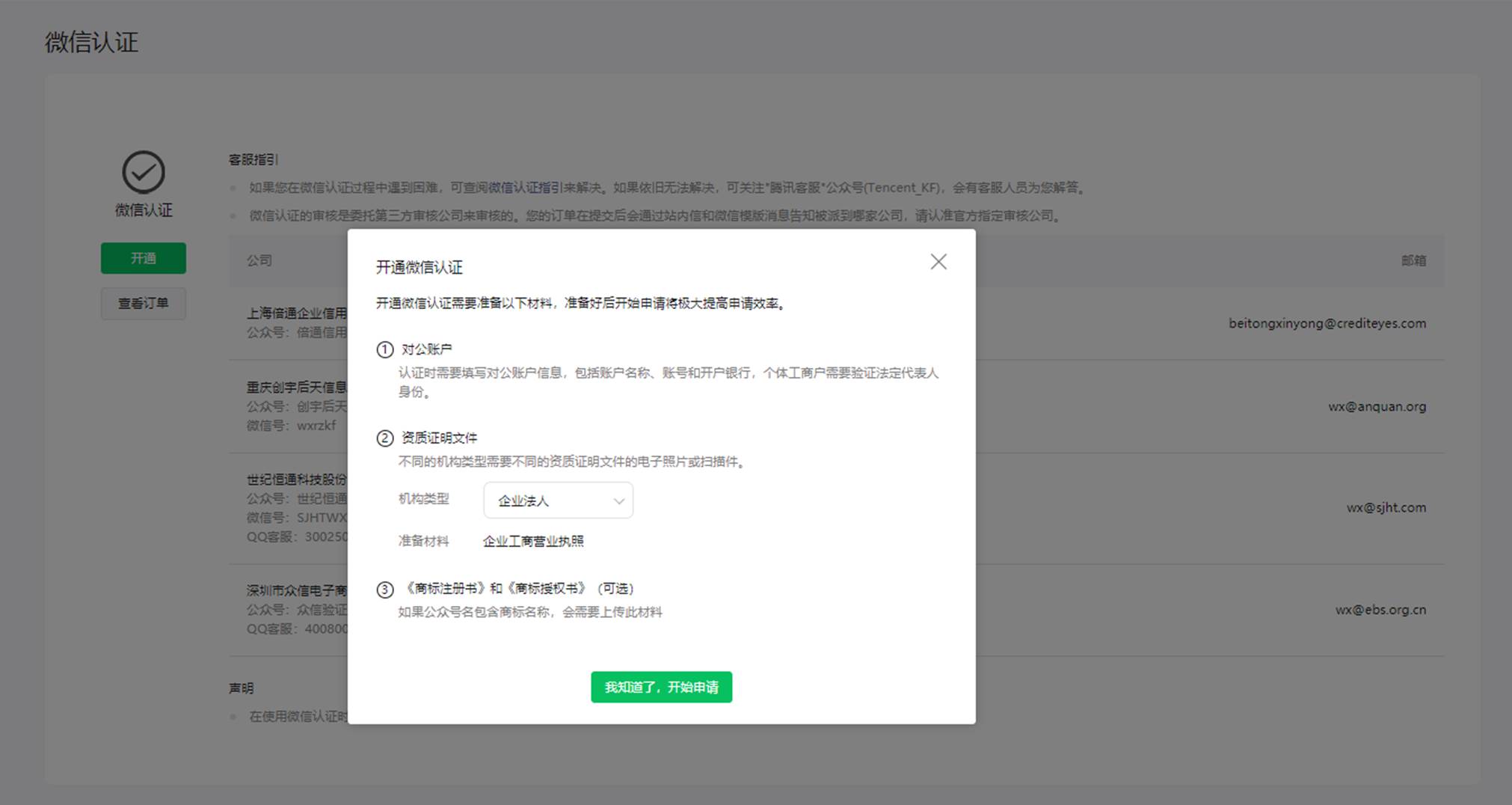This screenshot has height=805, width=1512.
Task: Select email wx@sjht.com
Action: pos(1386,507)
